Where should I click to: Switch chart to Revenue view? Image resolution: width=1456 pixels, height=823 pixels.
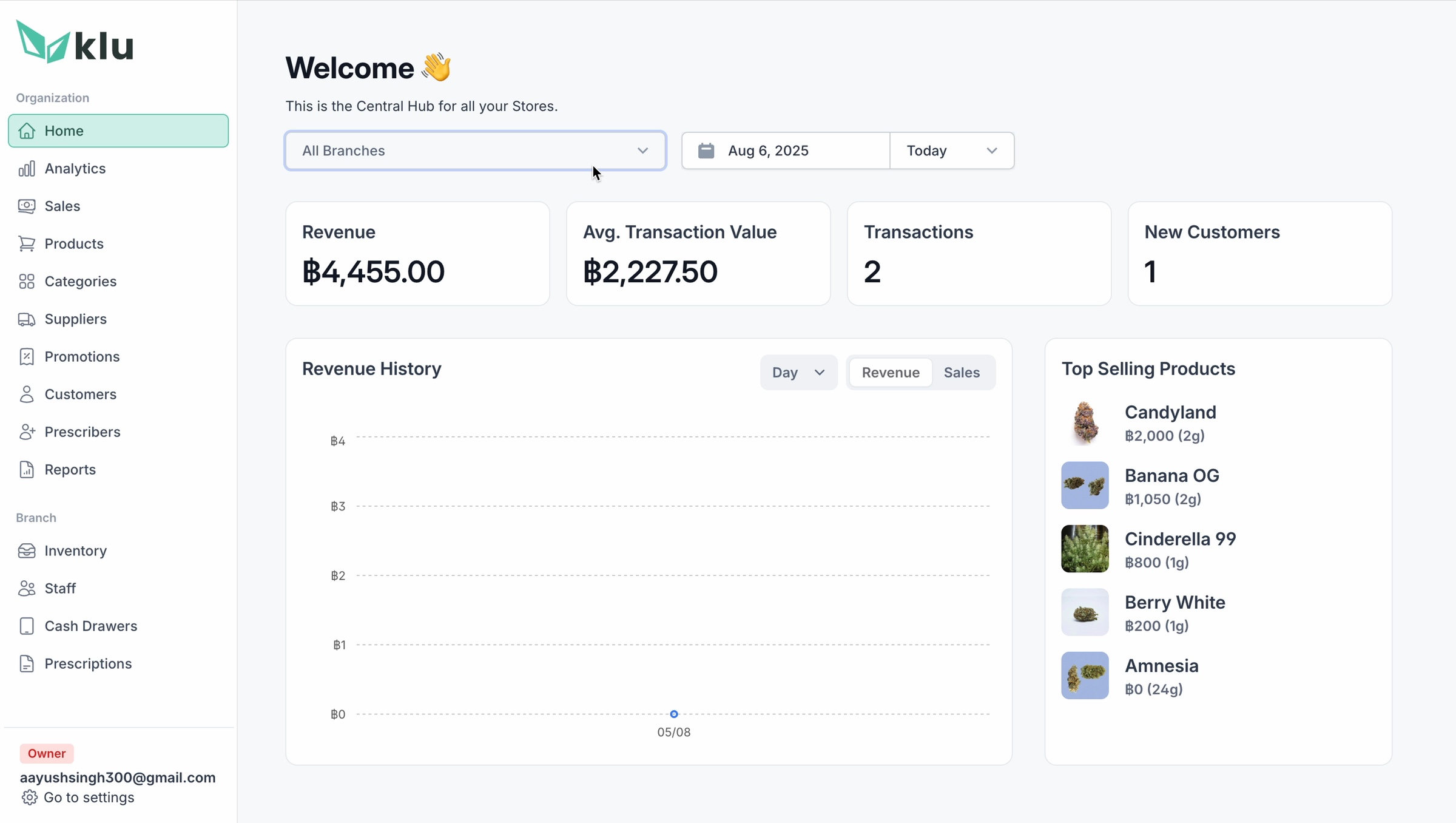[890, 372]
